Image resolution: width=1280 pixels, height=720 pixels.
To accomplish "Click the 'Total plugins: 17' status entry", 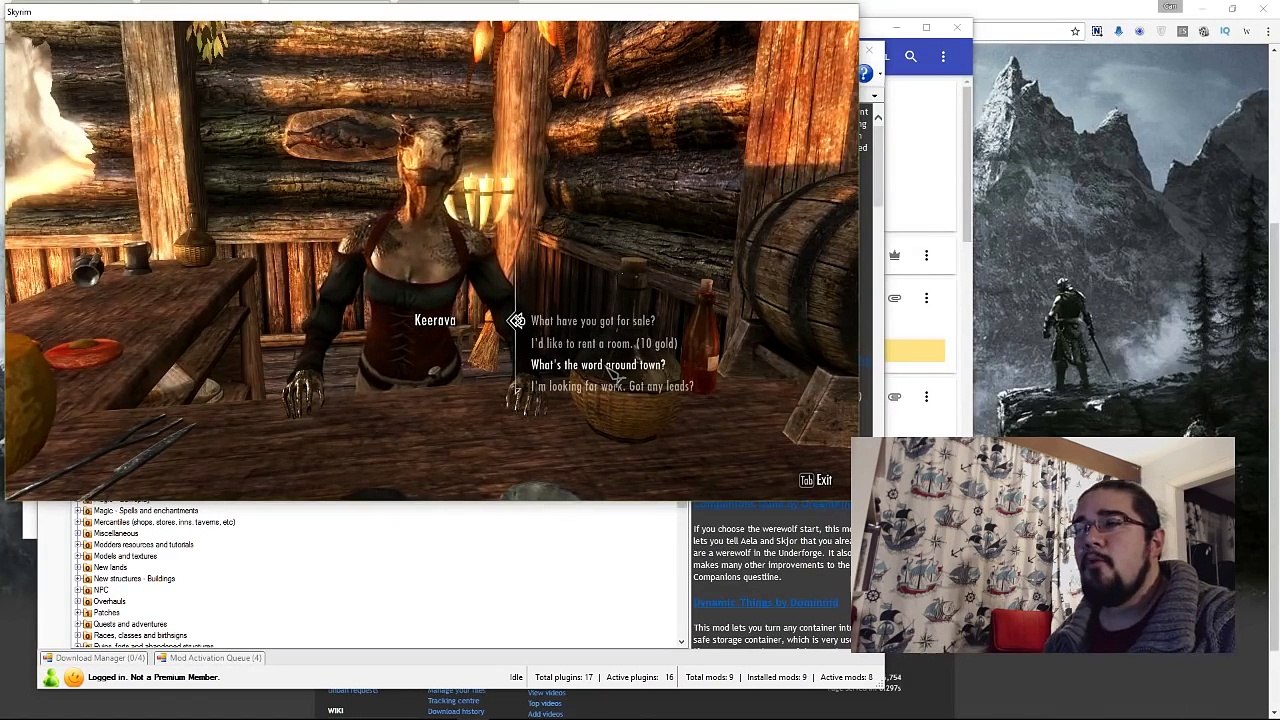I will coord(564,677).
